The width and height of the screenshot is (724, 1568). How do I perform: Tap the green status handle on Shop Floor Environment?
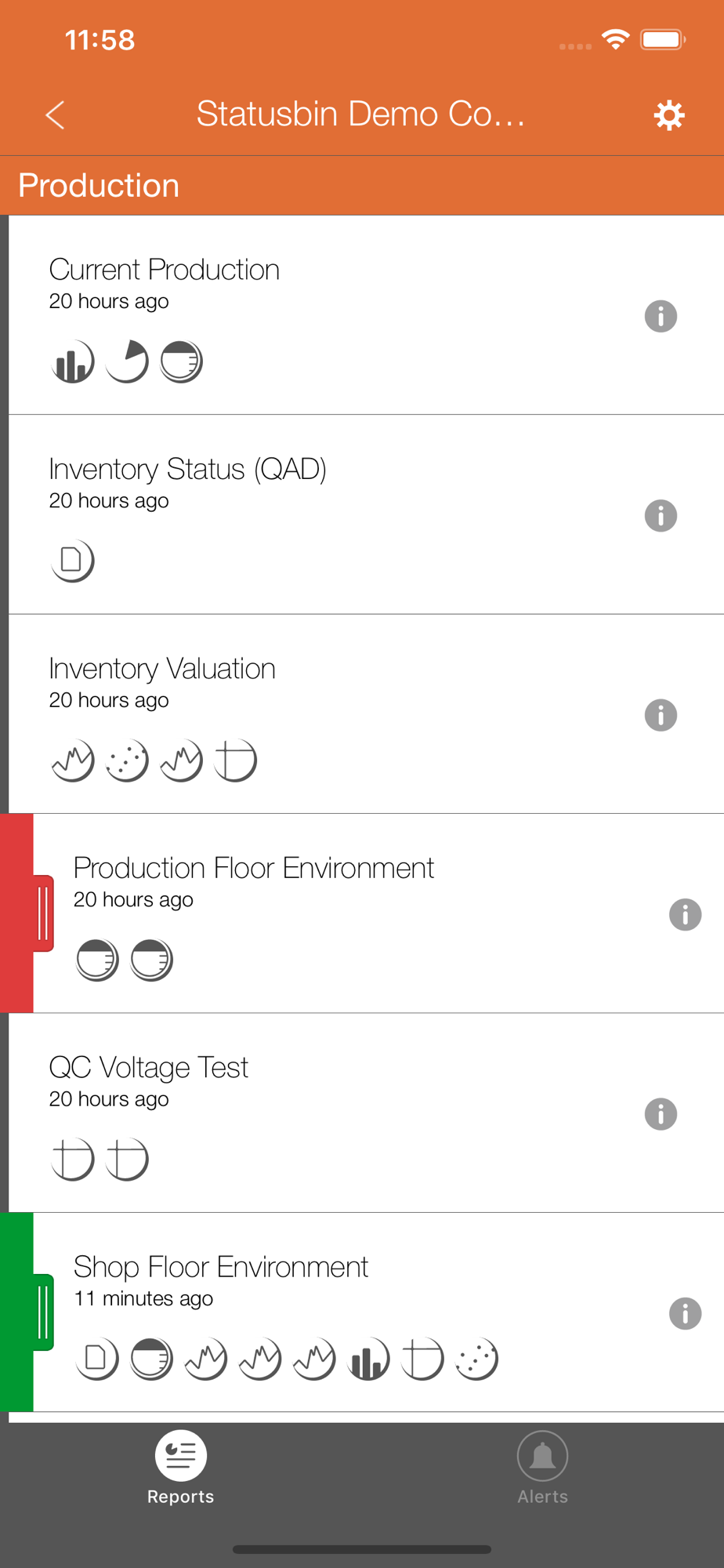44,1312
